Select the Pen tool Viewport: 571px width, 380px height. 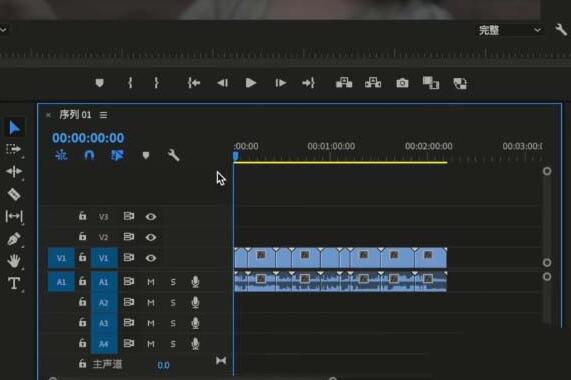14,239
